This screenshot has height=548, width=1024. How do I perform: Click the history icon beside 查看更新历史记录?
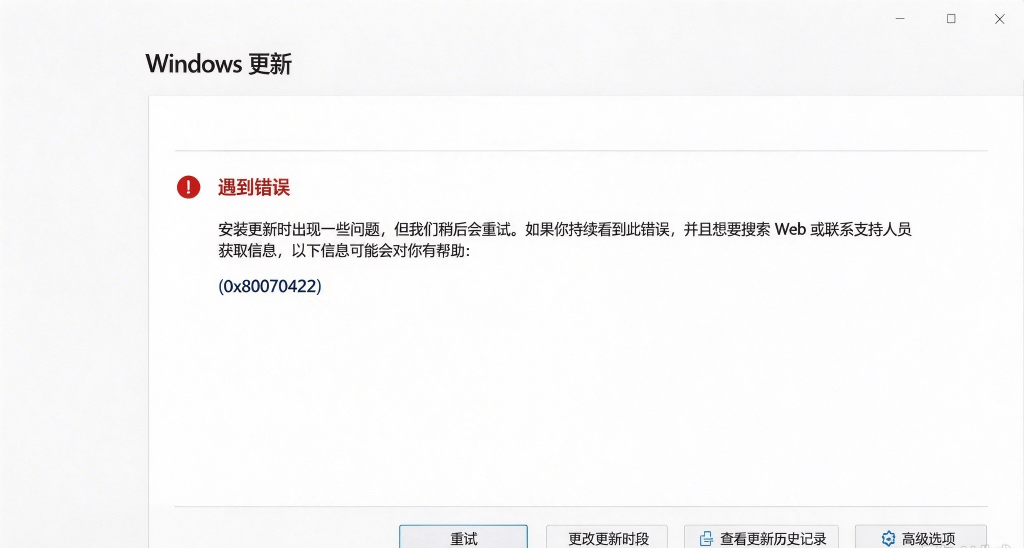[x=706, y=539]
